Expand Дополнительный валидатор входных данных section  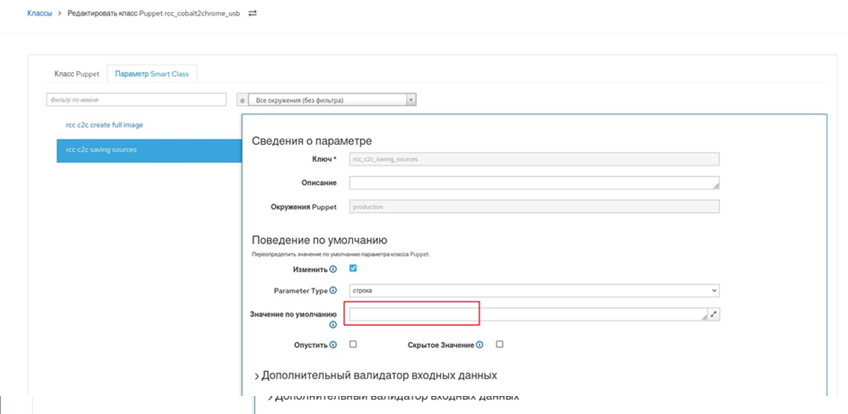(376, 375)
